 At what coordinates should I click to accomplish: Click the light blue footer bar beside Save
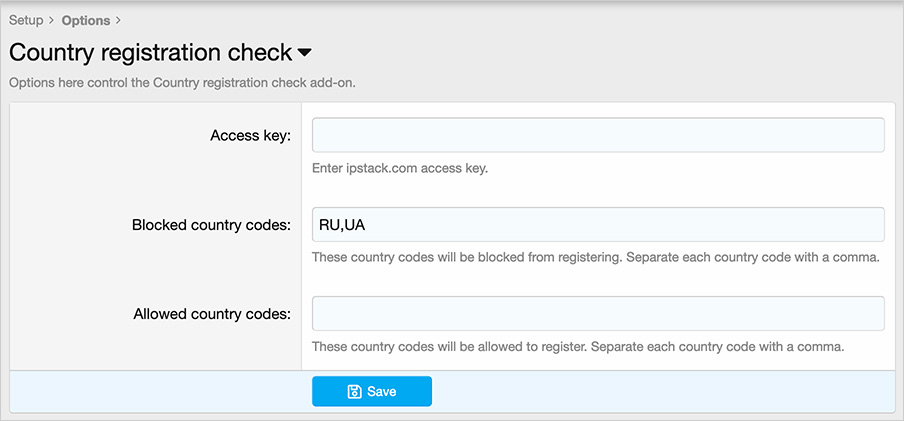pos(660,392)
